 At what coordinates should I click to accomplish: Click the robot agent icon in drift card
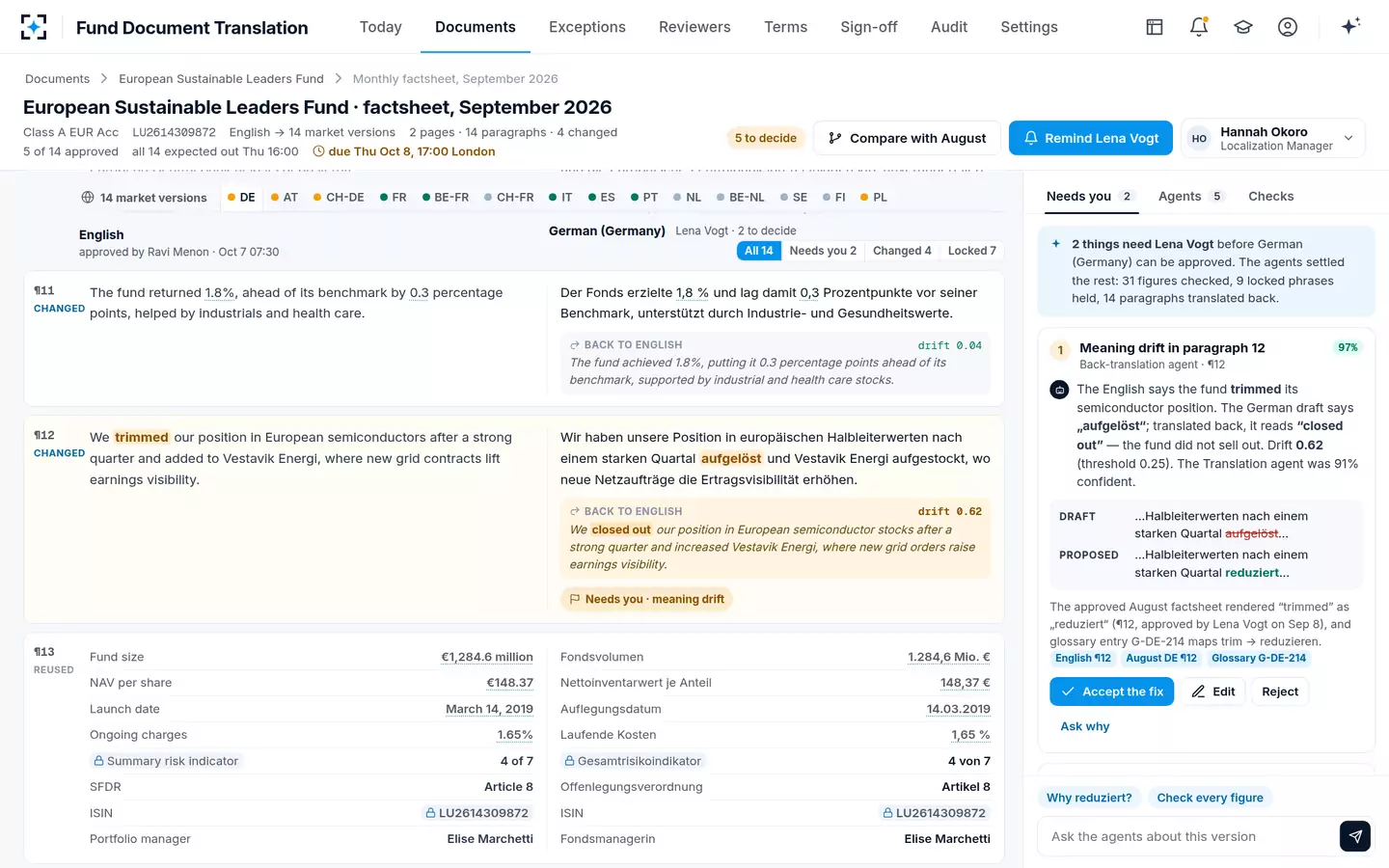click(1059, 390)
